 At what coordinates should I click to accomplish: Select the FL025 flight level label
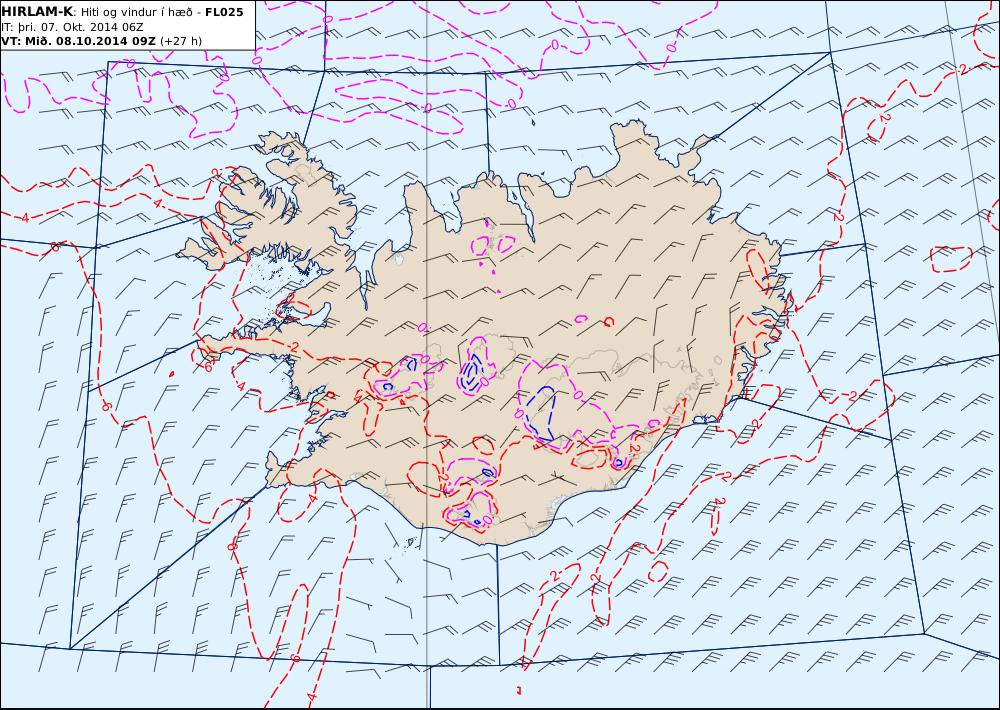[224, 12]
